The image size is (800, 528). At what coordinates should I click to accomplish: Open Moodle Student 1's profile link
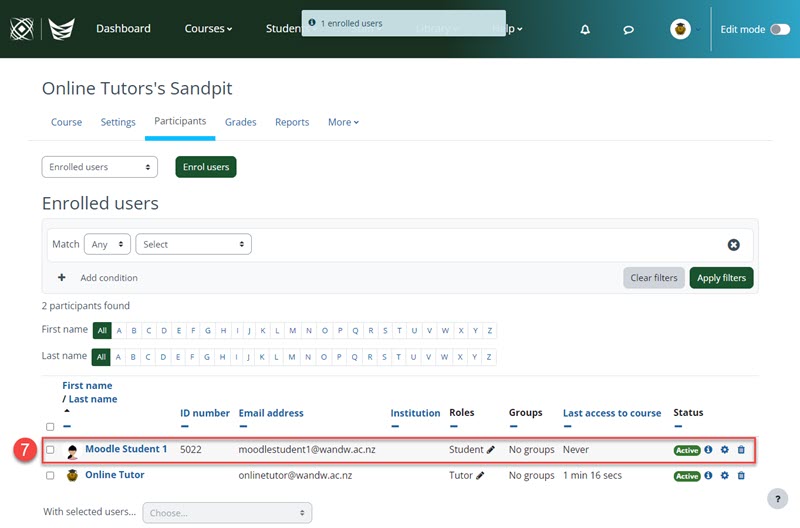(126, 449)
